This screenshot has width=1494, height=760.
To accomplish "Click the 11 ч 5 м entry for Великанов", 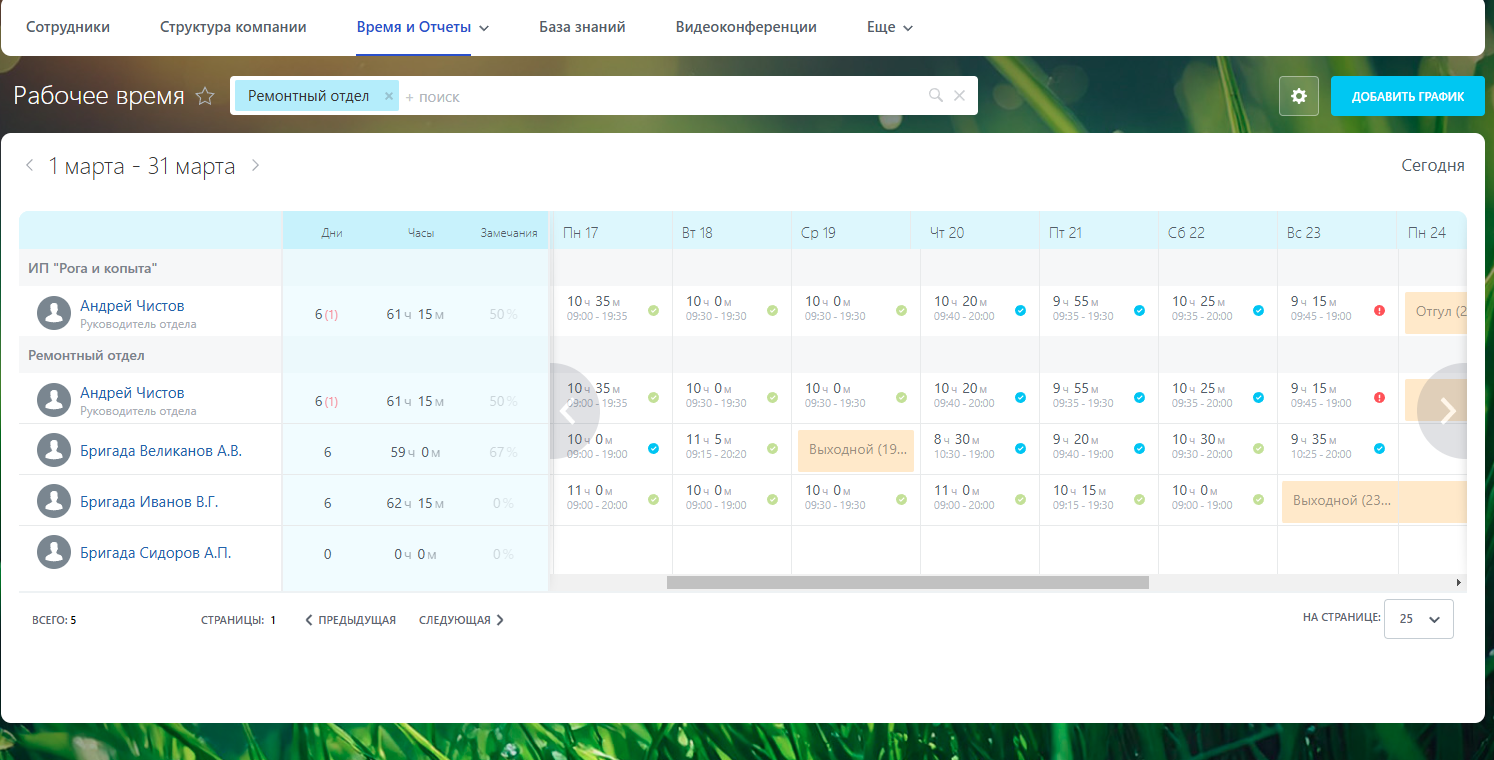I will pyautogui.click(x=710, y=439).
